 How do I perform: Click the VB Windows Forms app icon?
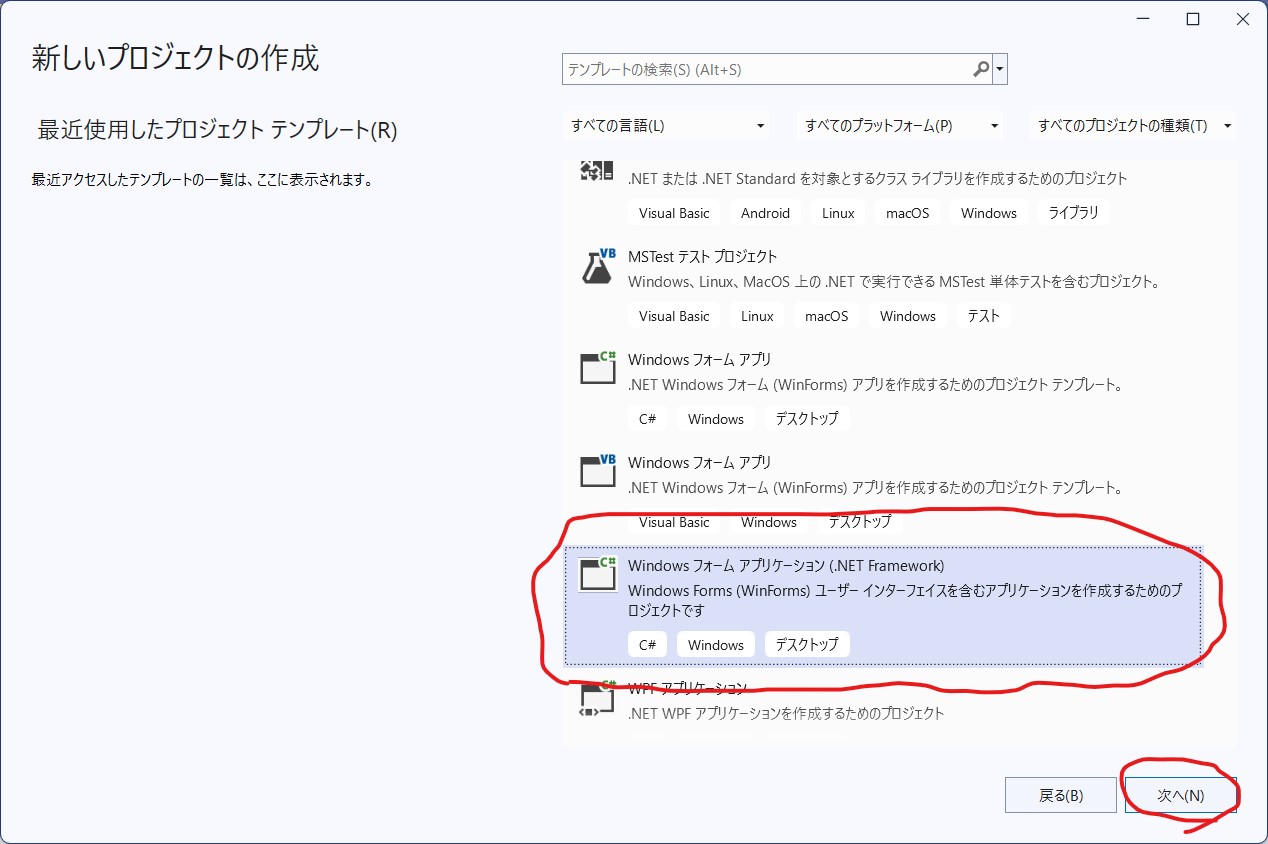598,472
